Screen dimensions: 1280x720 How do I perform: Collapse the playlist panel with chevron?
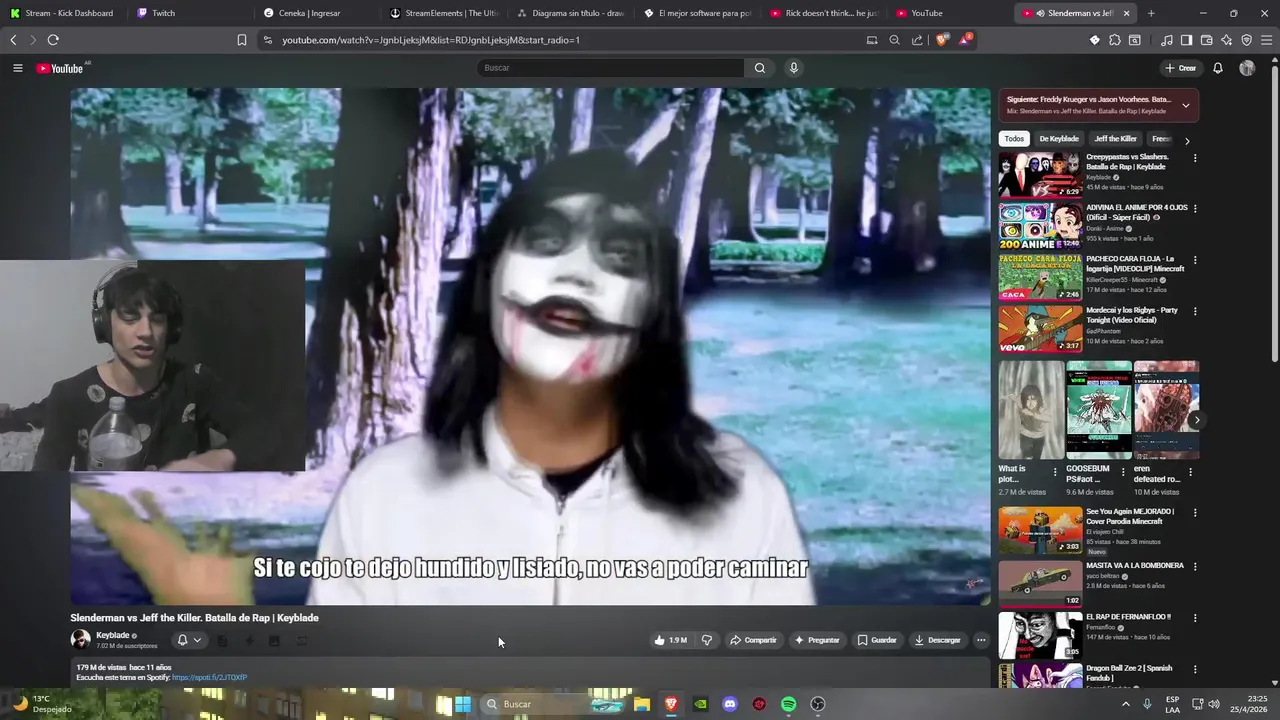click(1186, 105)
